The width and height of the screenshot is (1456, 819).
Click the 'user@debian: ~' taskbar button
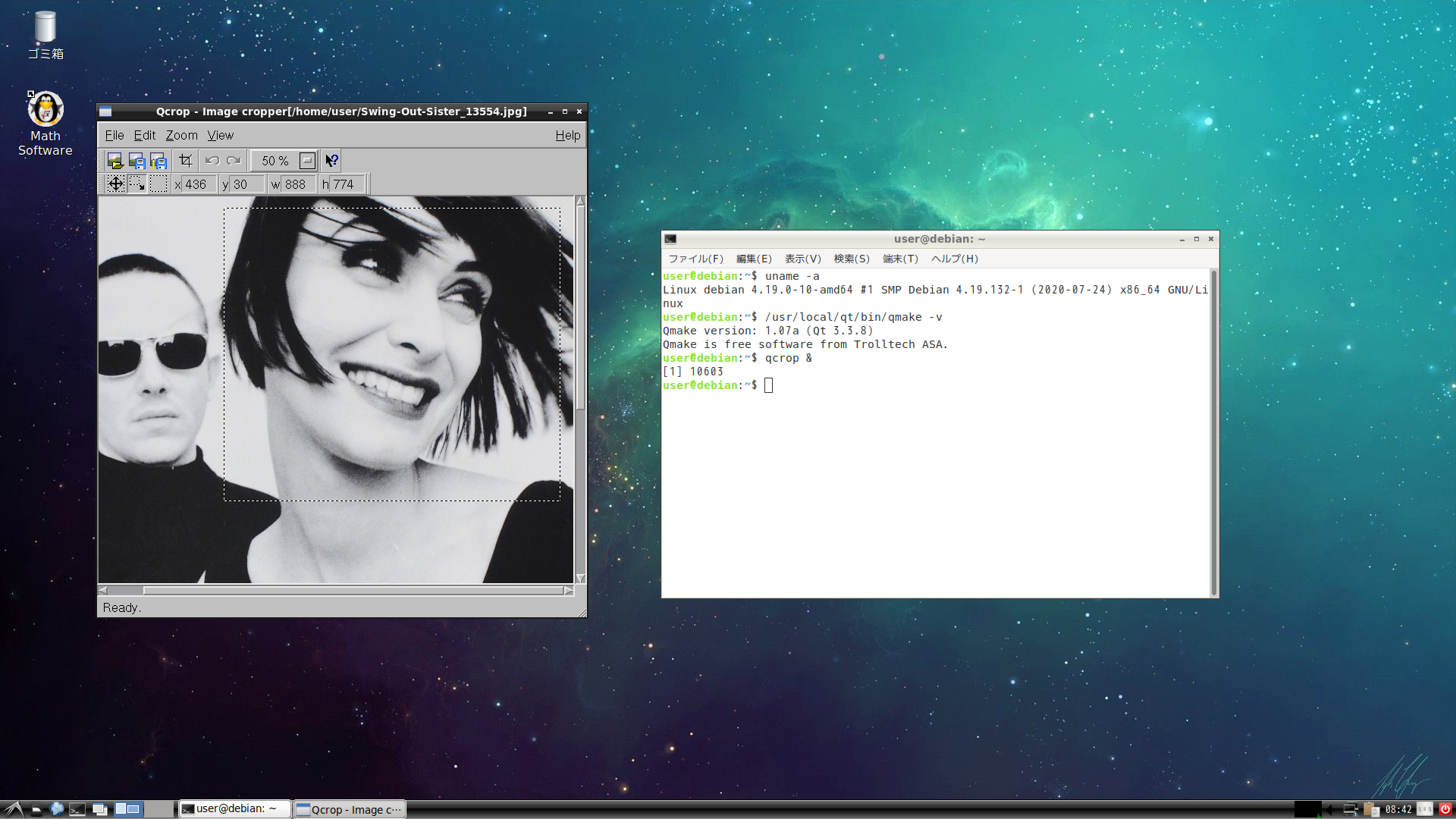click(234, 809)
